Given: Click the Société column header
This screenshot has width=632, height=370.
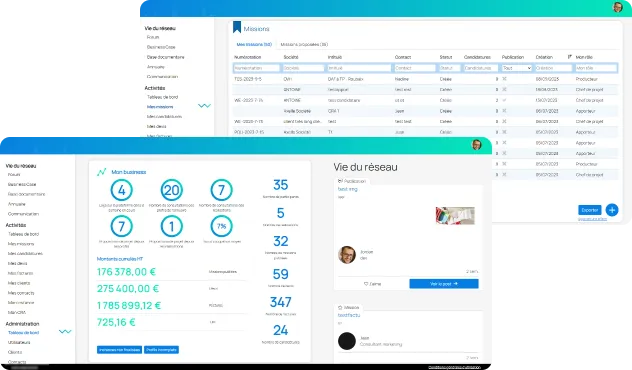Looking at the screenshot, I should click(x=291, y=57).
